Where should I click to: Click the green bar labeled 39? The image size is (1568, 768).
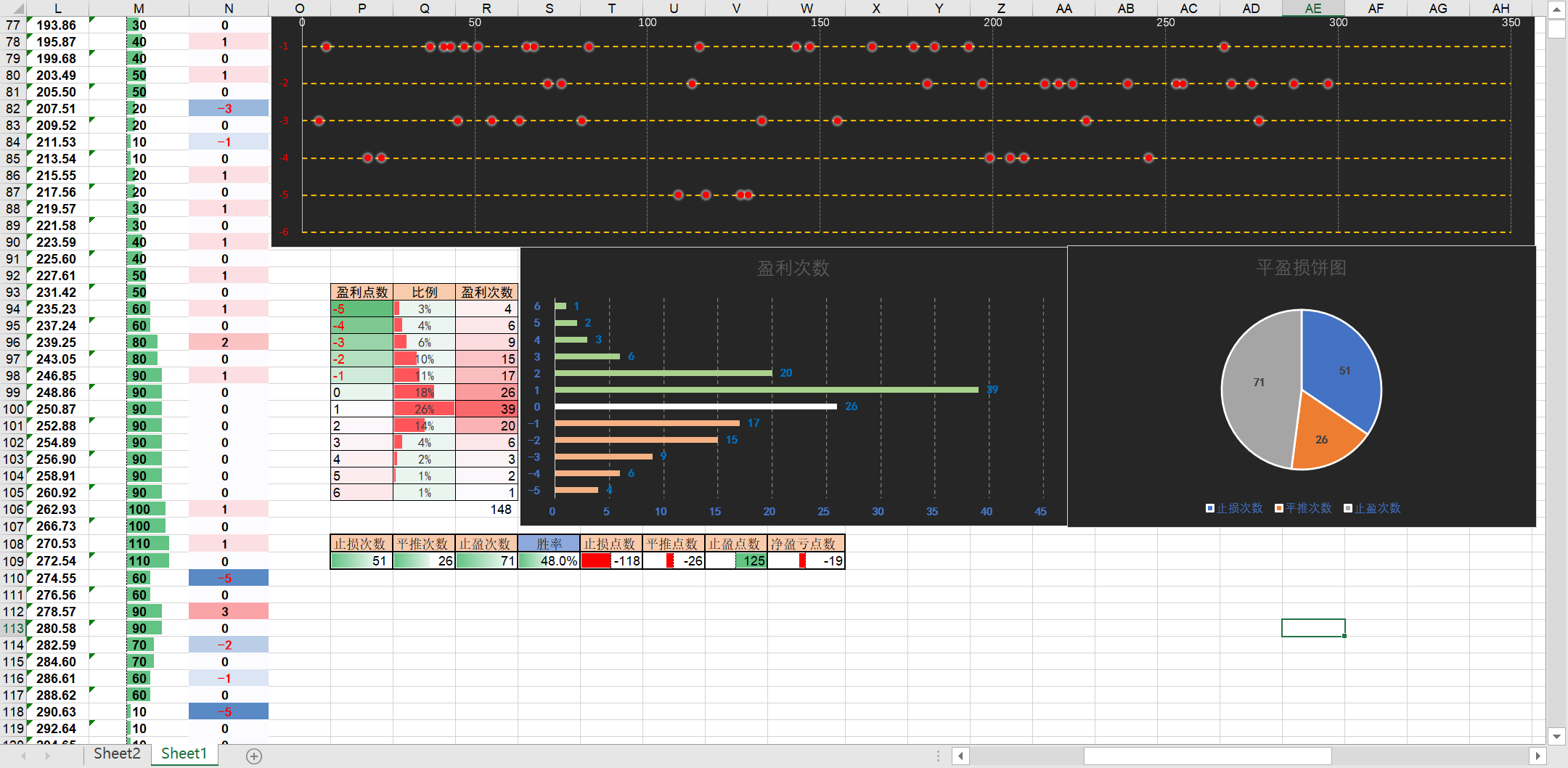[x=767, y=390]
